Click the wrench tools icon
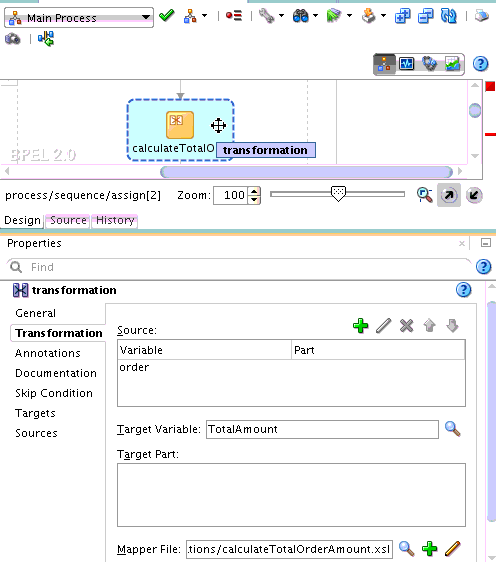The width and height of the screenshot is (496, 562). (x=266, y=16)
